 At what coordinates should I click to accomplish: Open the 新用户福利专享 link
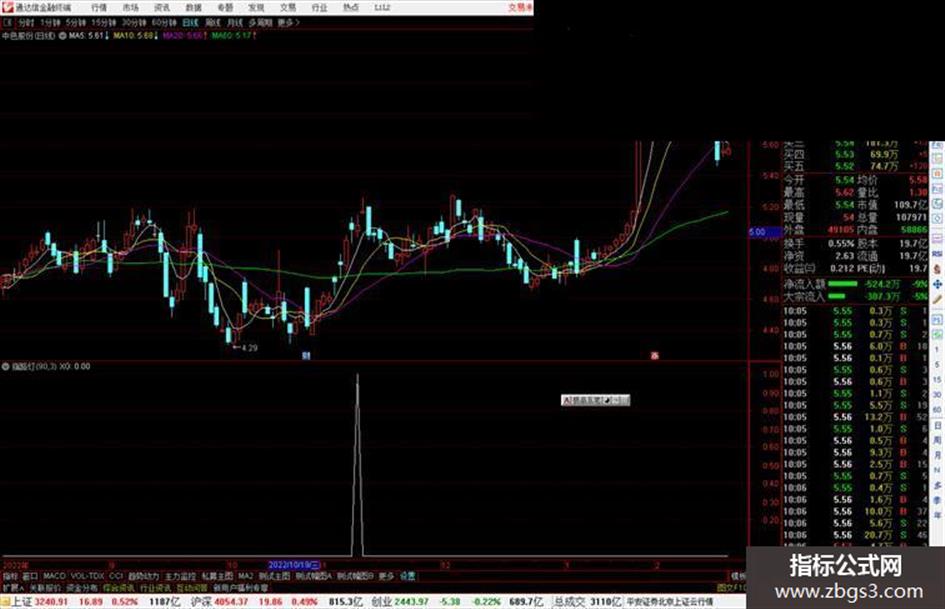(x=240, y=588)
